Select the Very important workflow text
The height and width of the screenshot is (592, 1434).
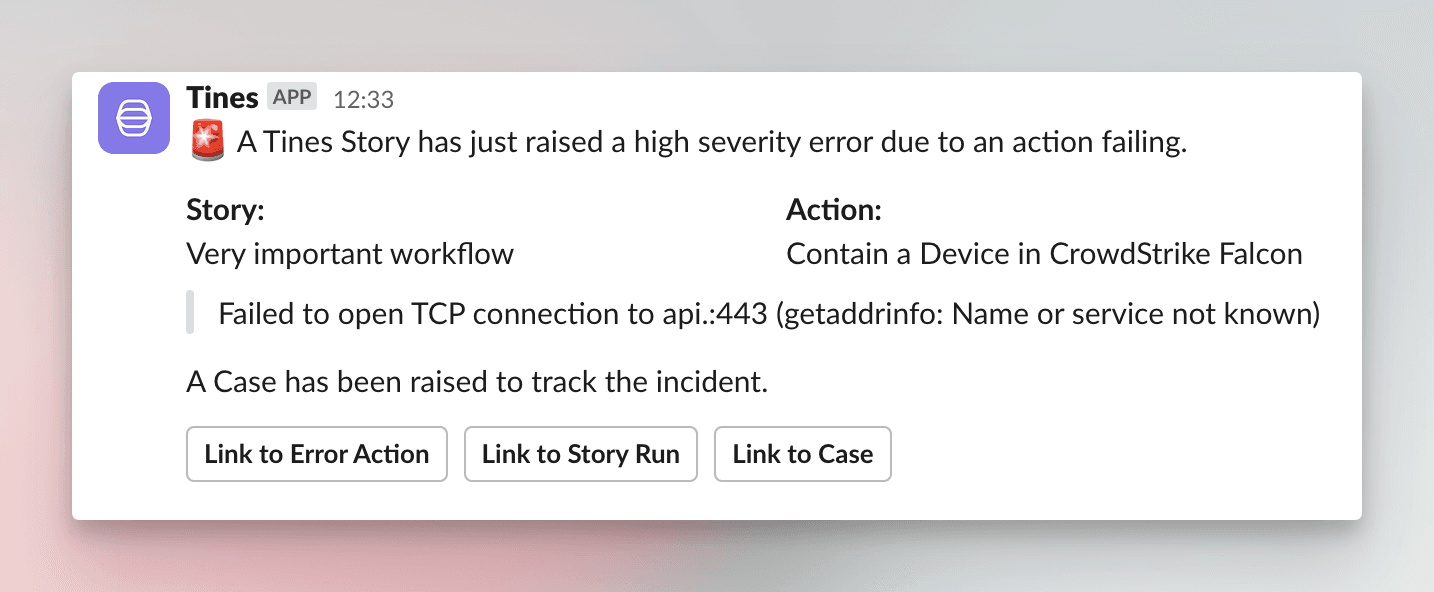coord(350,254)
